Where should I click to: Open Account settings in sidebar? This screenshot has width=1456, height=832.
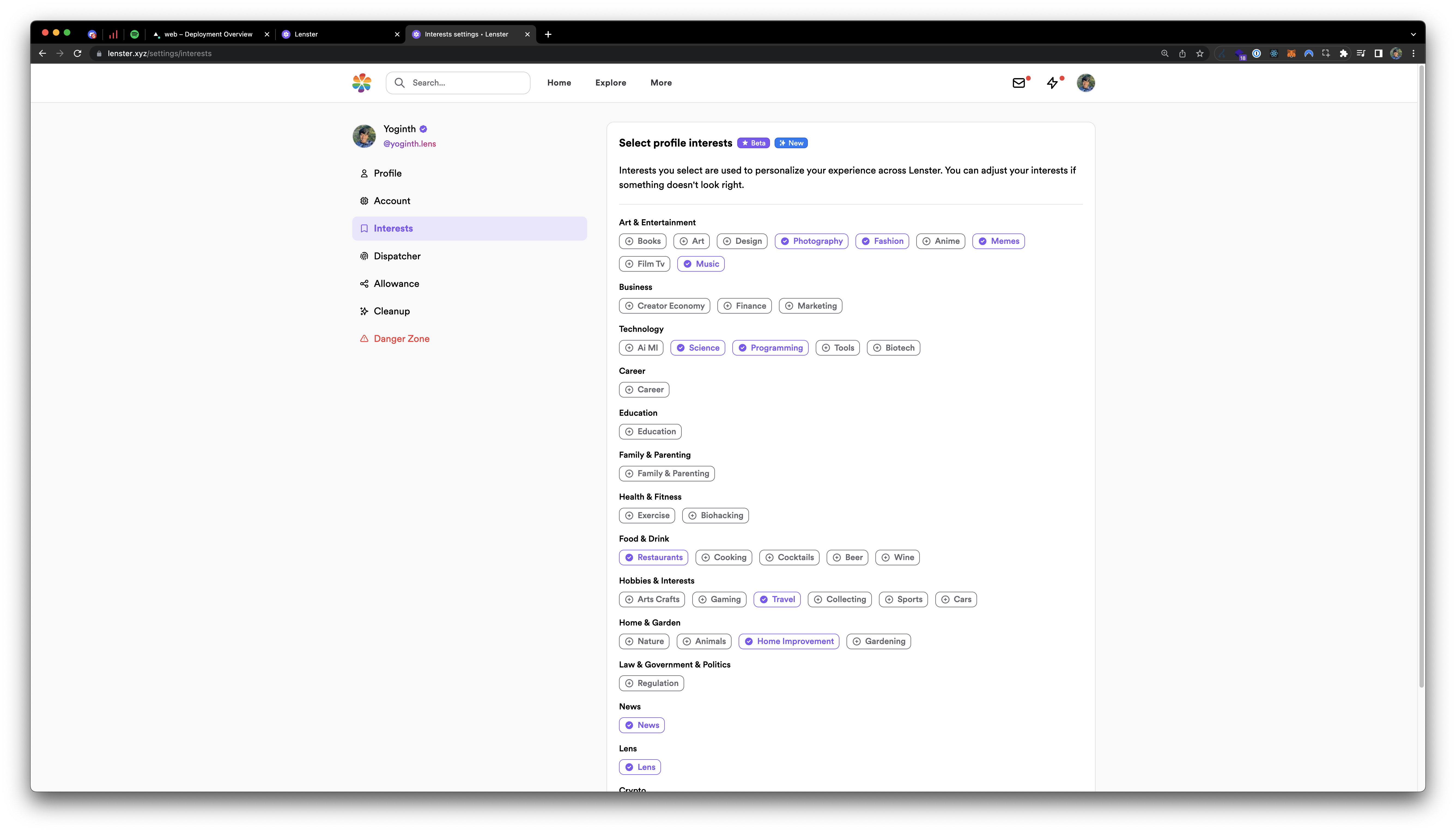[469, 201]
